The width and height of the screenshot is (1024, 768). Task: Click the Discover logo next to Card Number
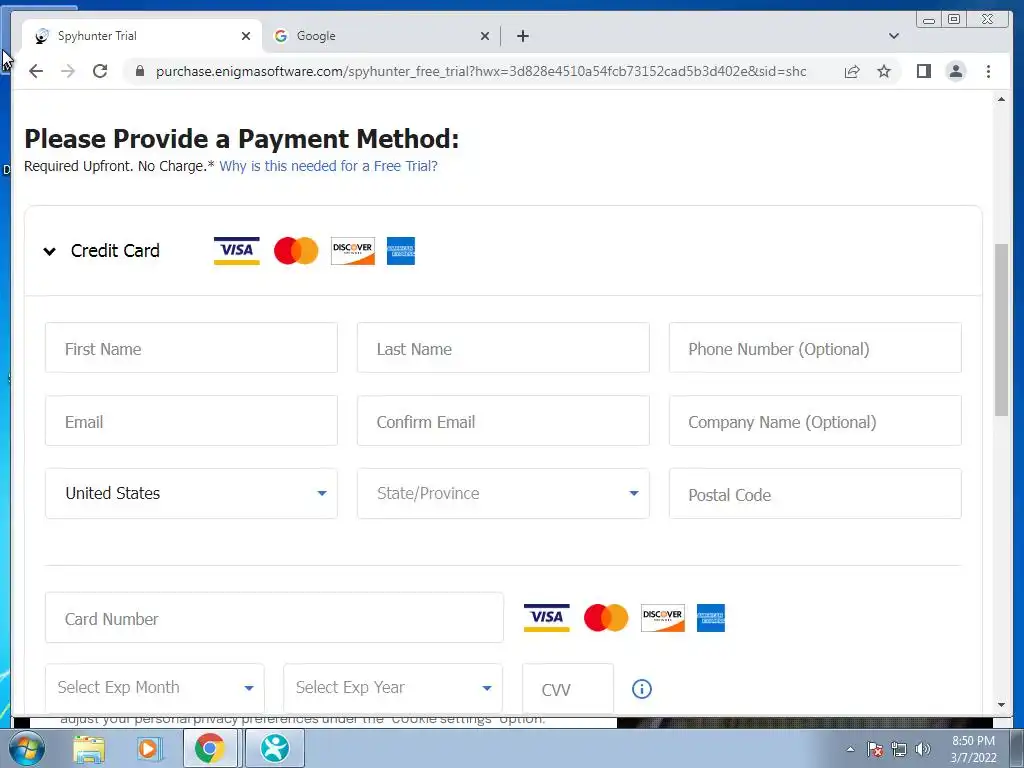663,618
